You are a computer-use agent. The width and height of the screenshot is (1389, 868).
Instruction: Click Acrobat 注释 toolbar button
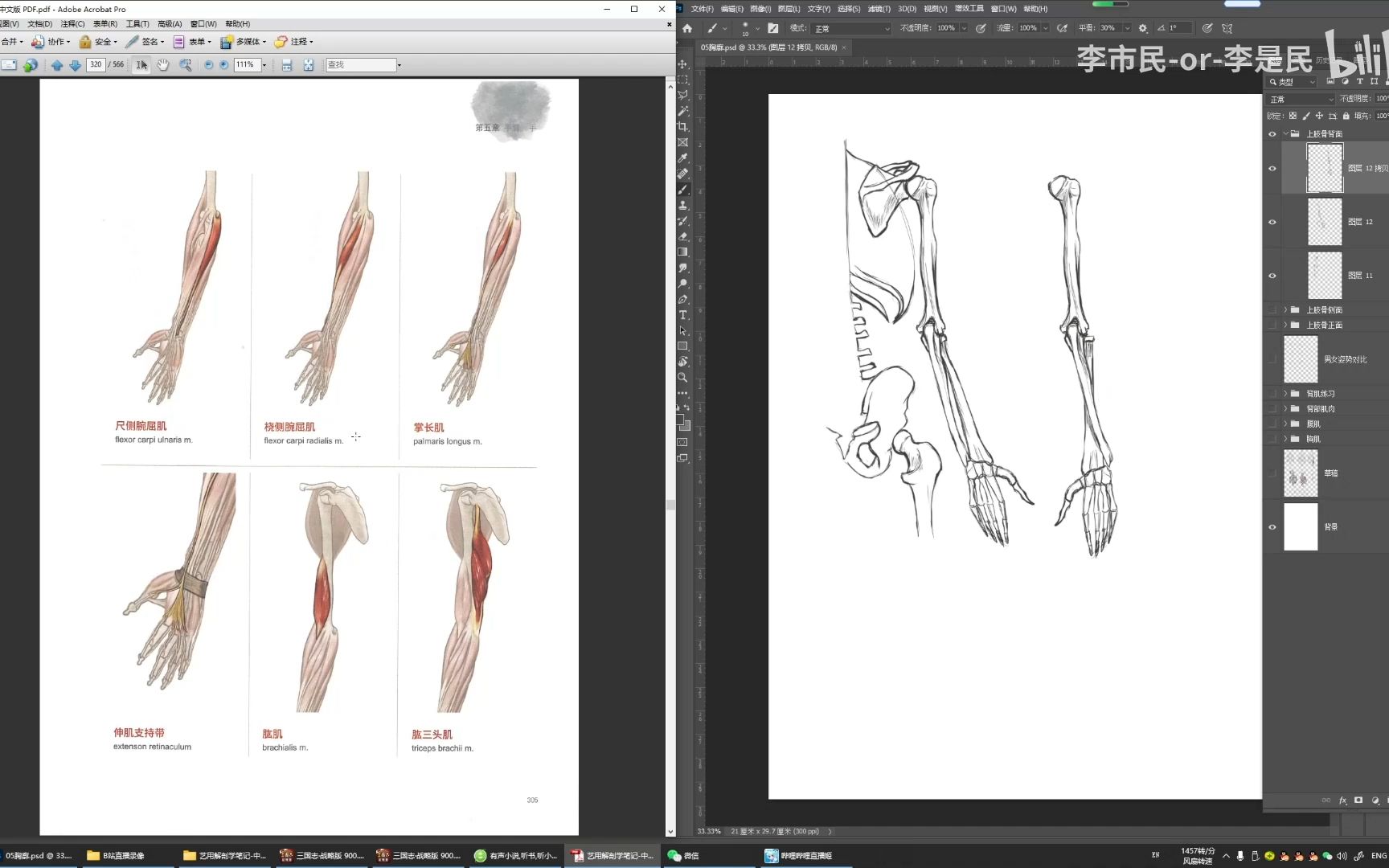tap(294, 42)
